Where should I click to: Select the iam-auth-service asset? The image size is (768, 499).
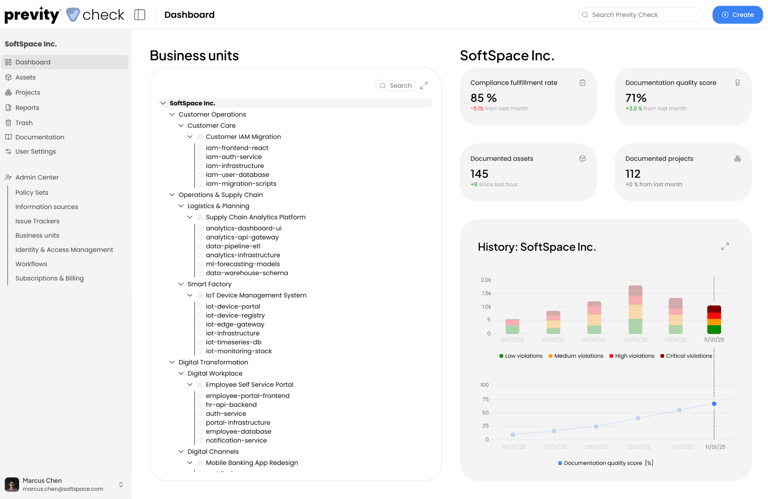(x=234, y=157)
